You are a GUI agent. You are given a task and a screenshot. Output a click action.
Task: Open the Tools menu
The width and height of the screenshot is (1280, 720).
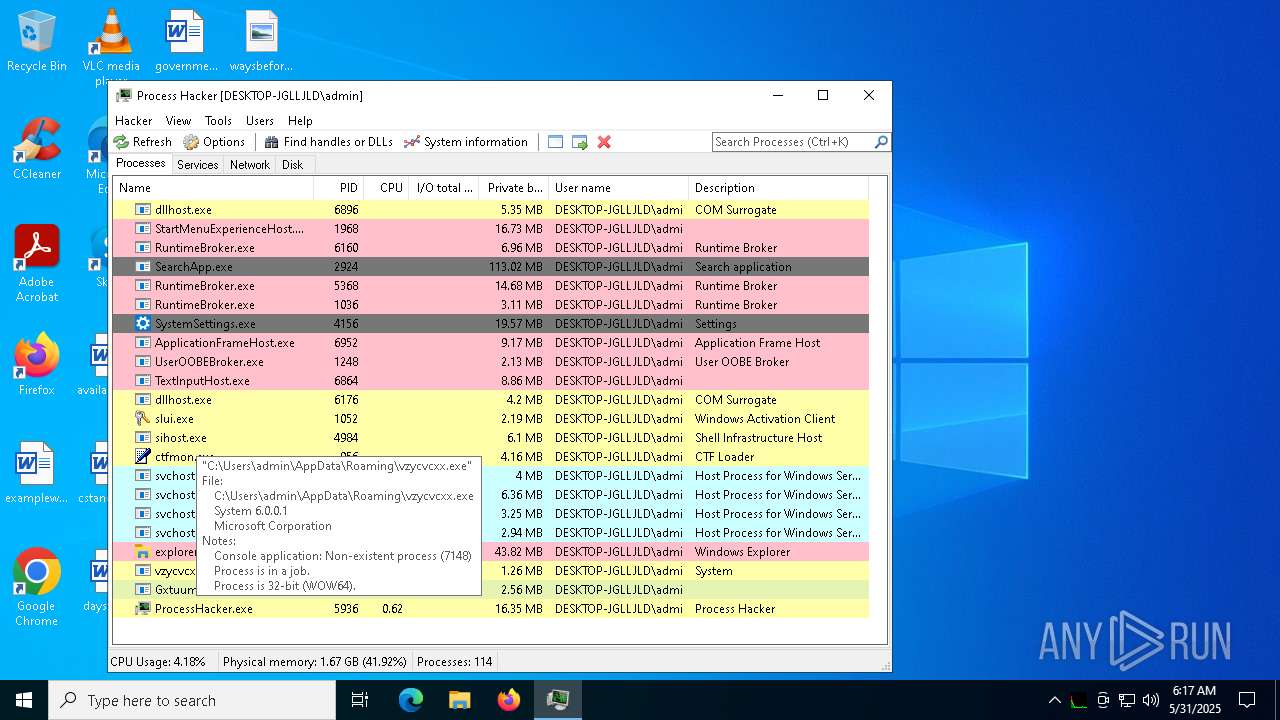point(218,121)
